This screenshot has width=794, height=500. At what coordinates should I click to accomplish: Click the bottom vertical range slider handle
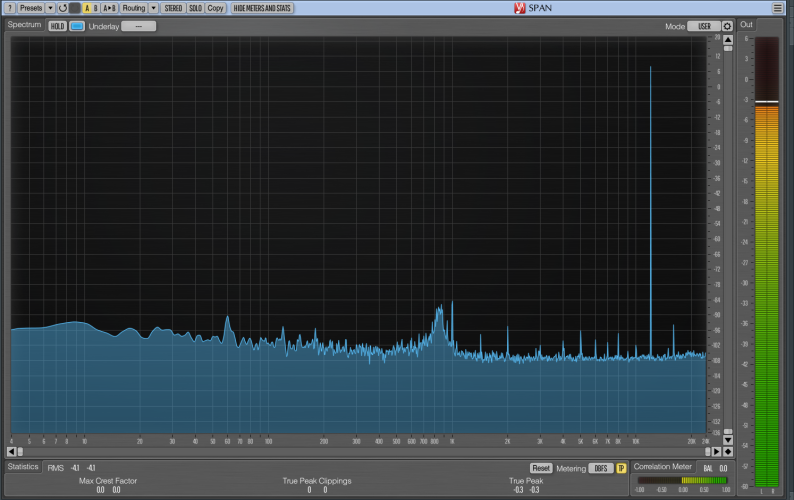point(728,432)
